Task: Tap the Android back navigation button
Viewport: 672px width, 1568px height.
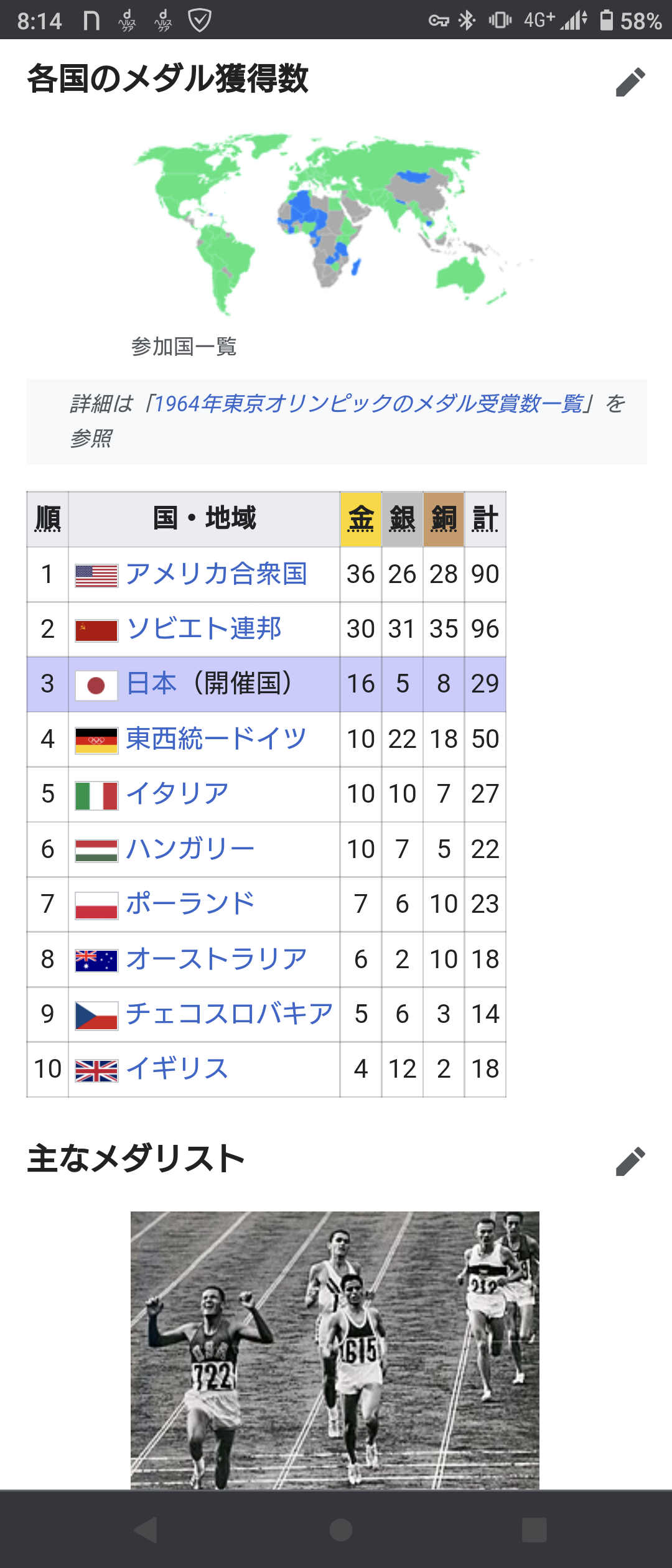Action: pos(146,1529)
